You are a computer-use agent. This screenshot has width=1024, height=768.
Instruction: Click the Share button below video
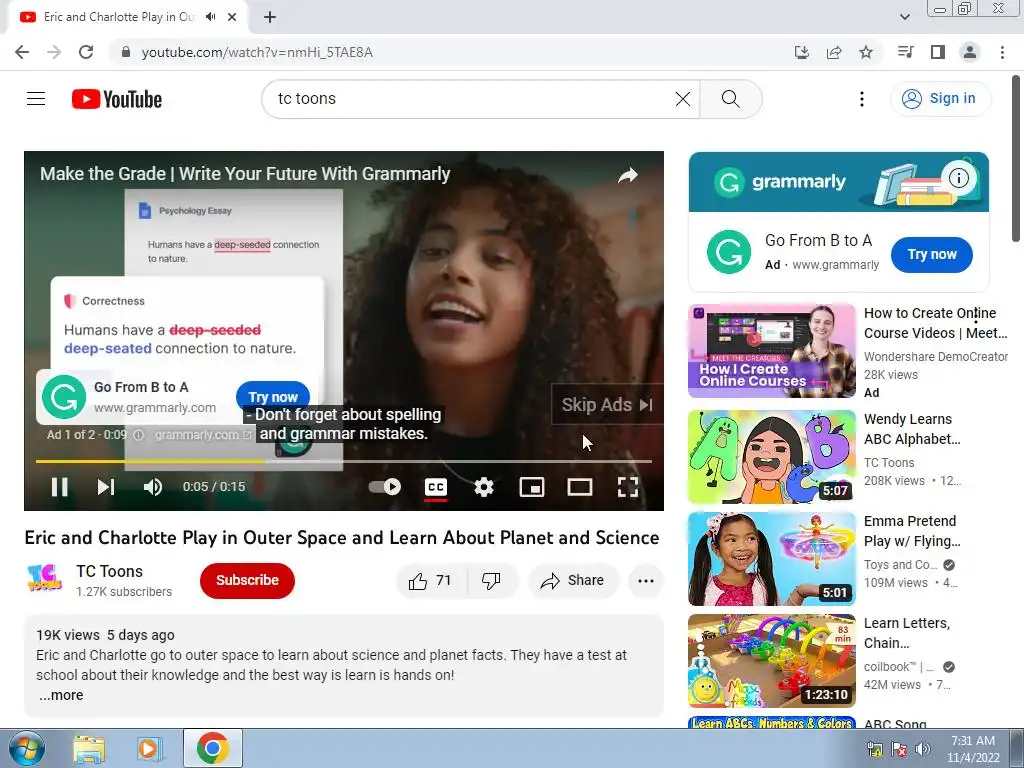pos(573,581)
